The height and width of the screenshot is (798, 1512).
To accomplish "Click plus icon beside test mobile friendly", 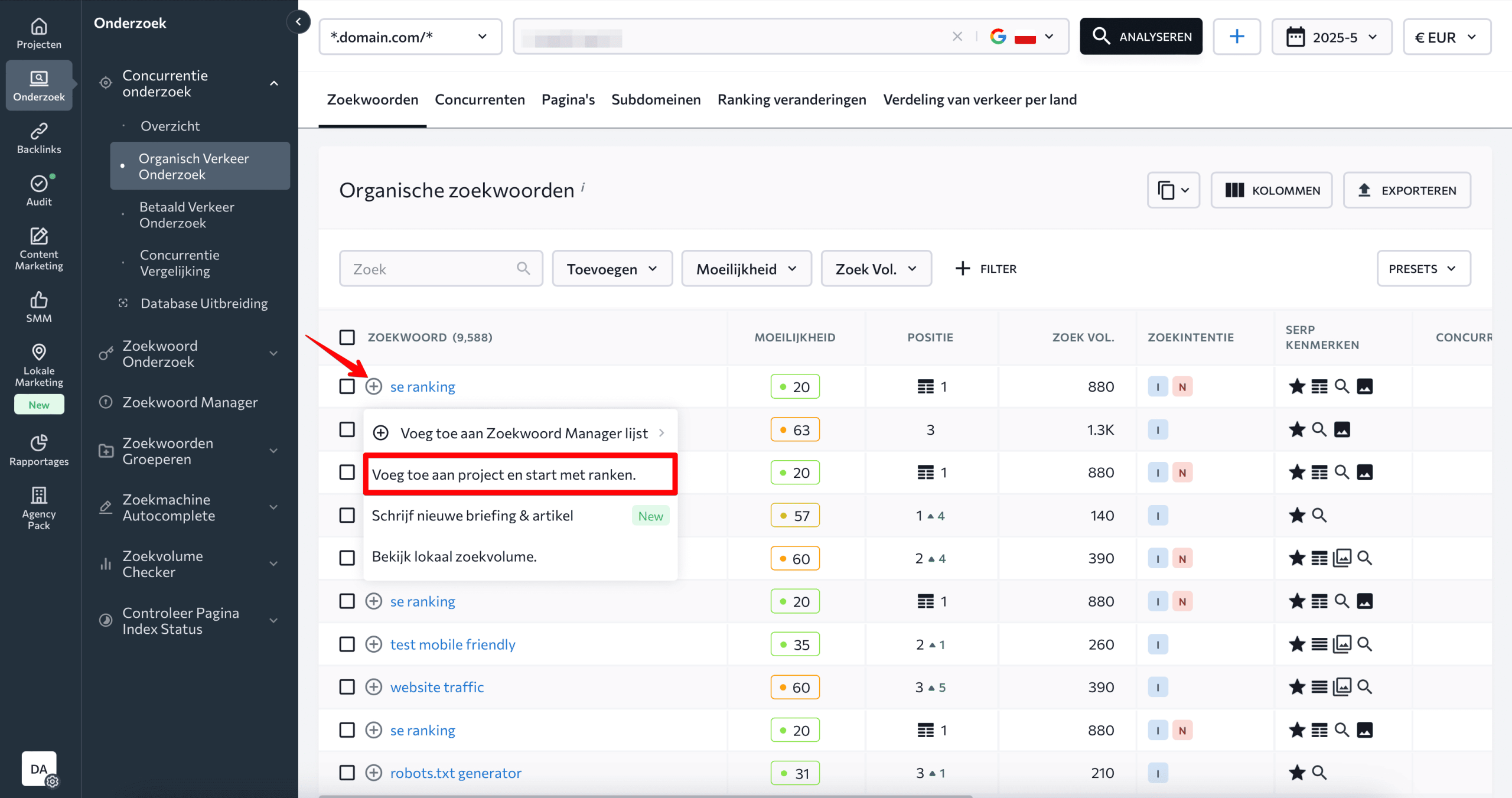I will point(373,644).
